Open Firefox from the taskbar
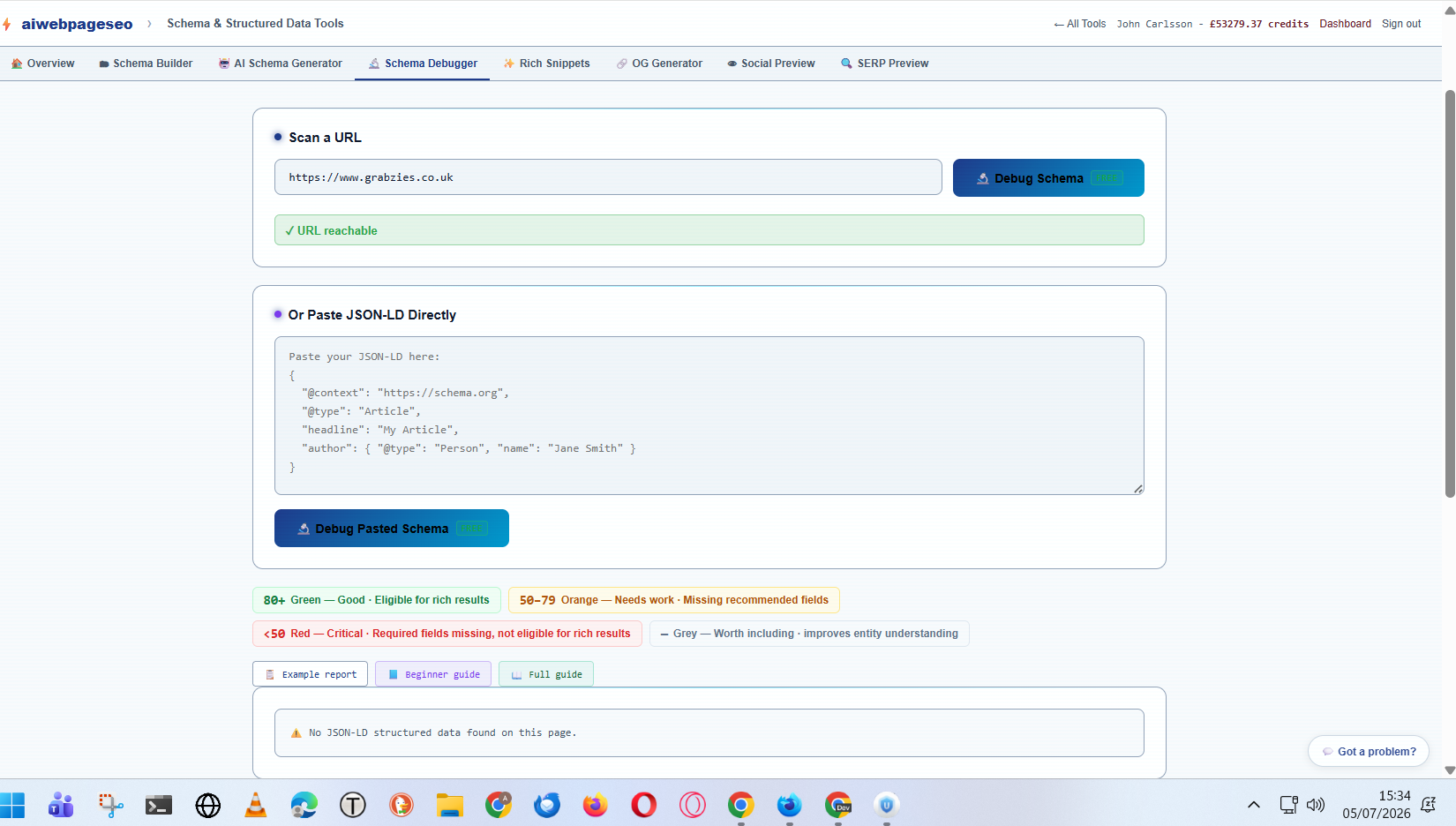Screen dimensions: 1456x826 (x=596, y=805)
